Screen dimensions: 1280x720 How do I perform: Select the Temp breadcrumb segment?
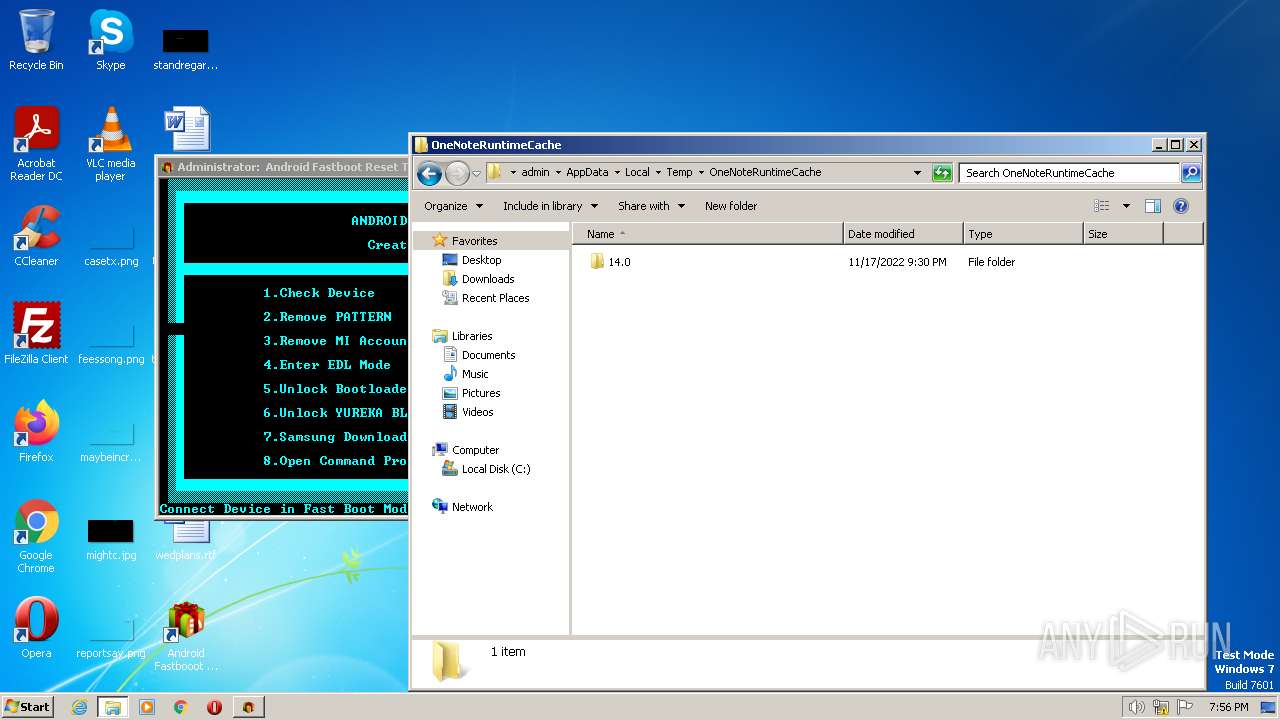[x=679, y=173]
